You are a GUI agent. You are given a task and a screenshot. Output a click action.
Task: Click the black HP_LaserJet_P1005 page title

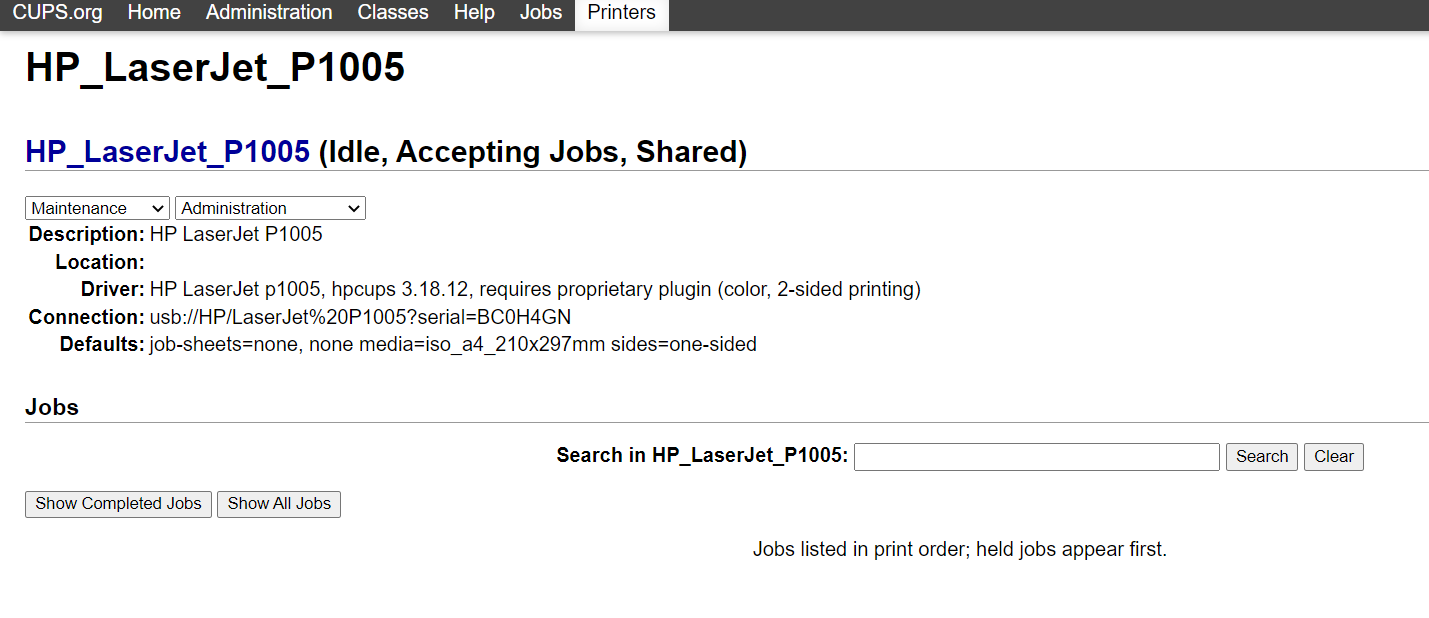[x=215, y=68]
